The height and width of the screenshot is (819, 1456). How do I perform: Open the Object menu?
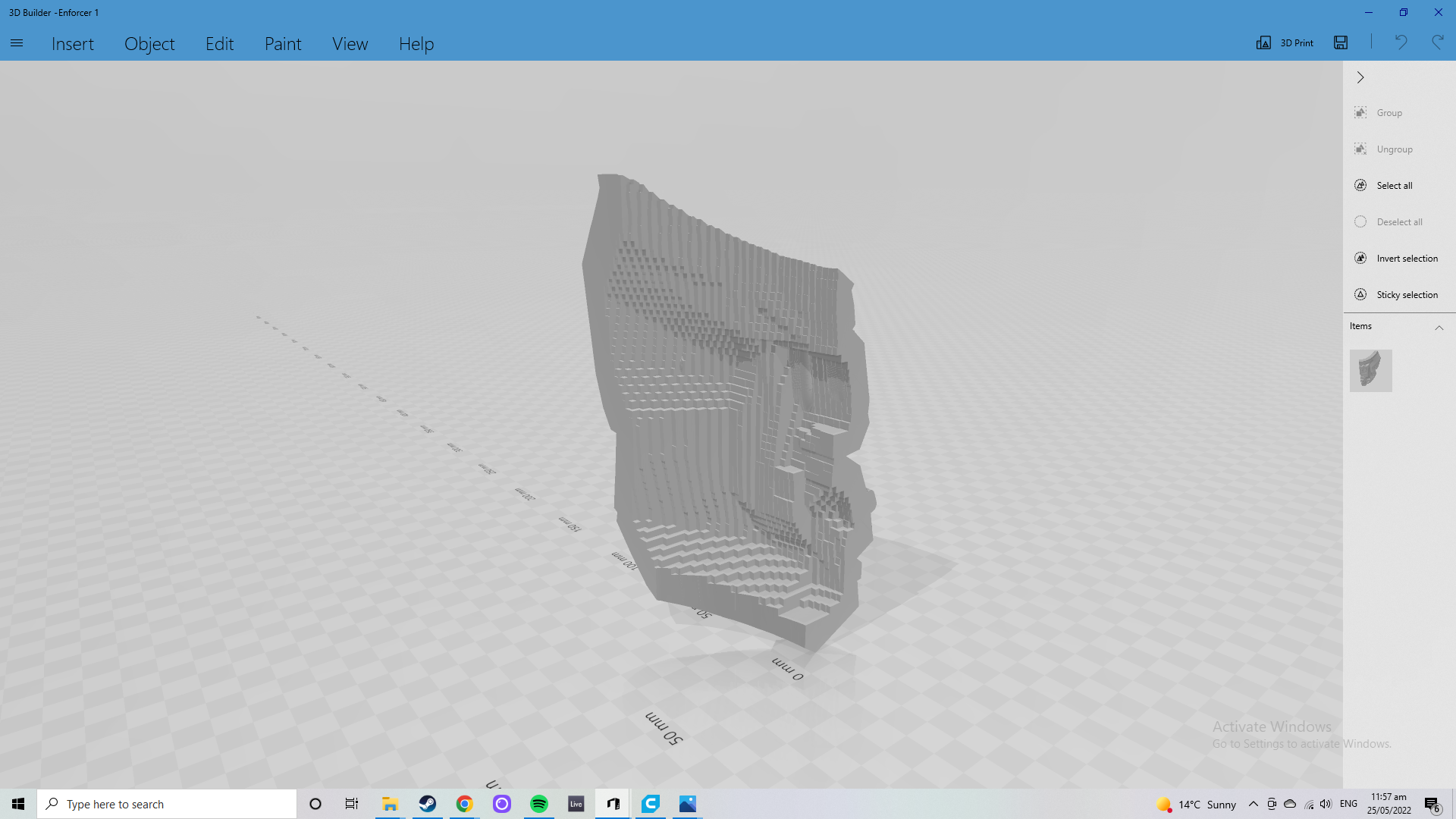[x=149, y=44]
